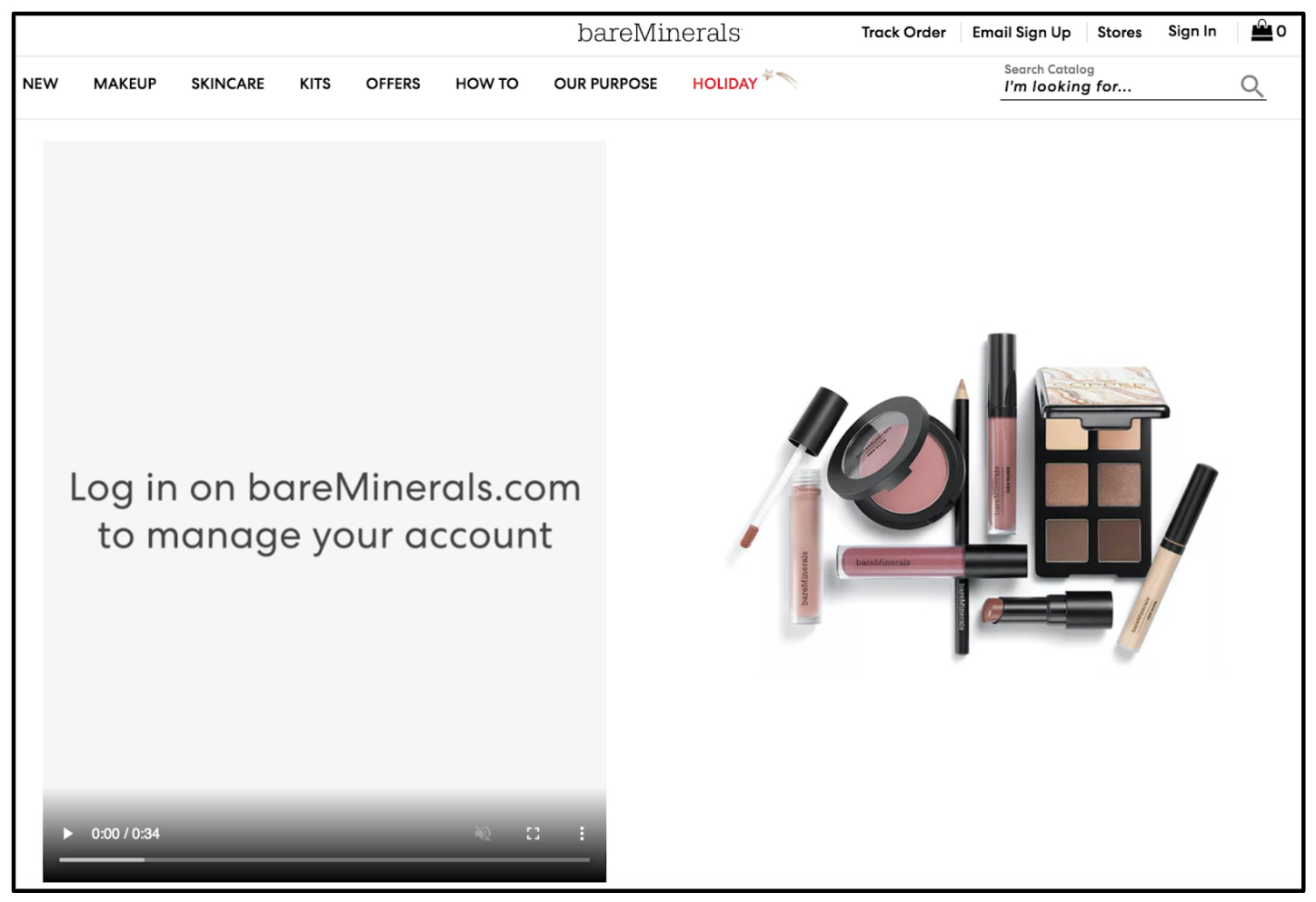Unmute the video with speaker icon
This screenshot has height=902, width=1316.
[x=483, y=833]
